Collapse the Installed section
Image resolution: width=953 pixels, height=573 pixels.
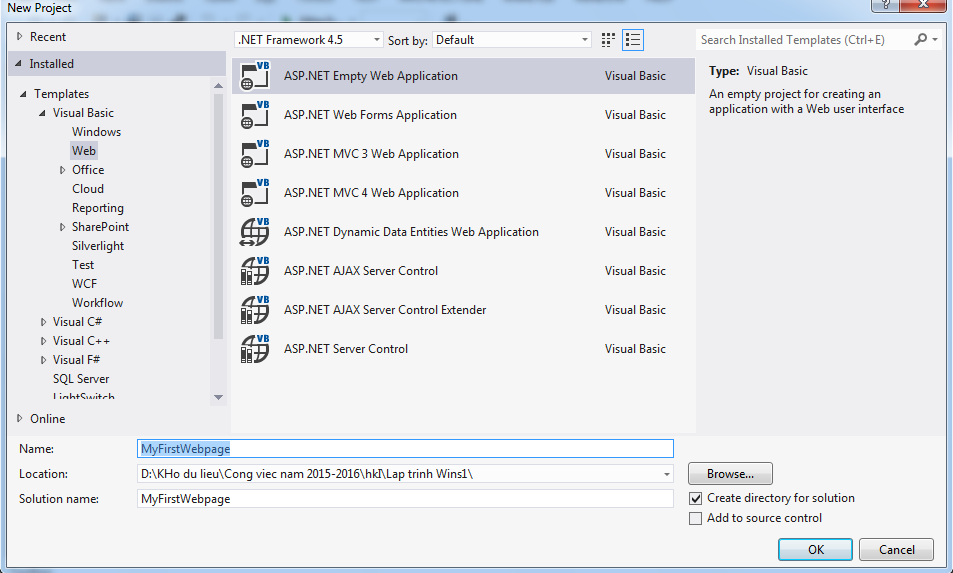click(18, 63)
